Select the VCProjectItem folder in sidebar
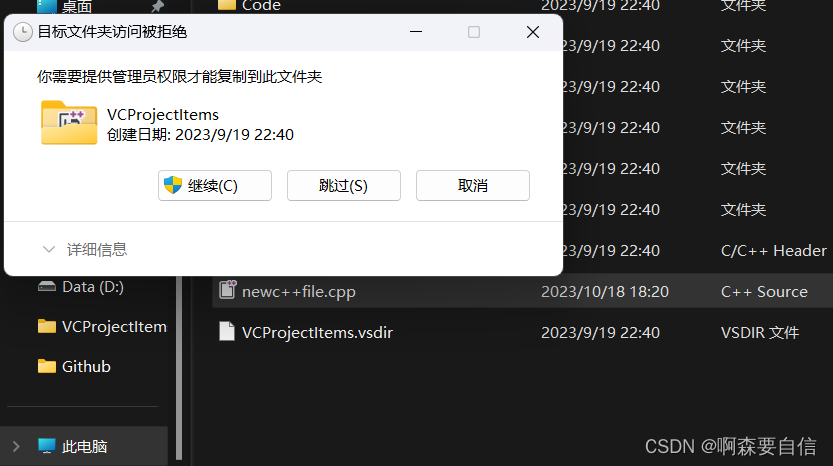 coord(102,326)
